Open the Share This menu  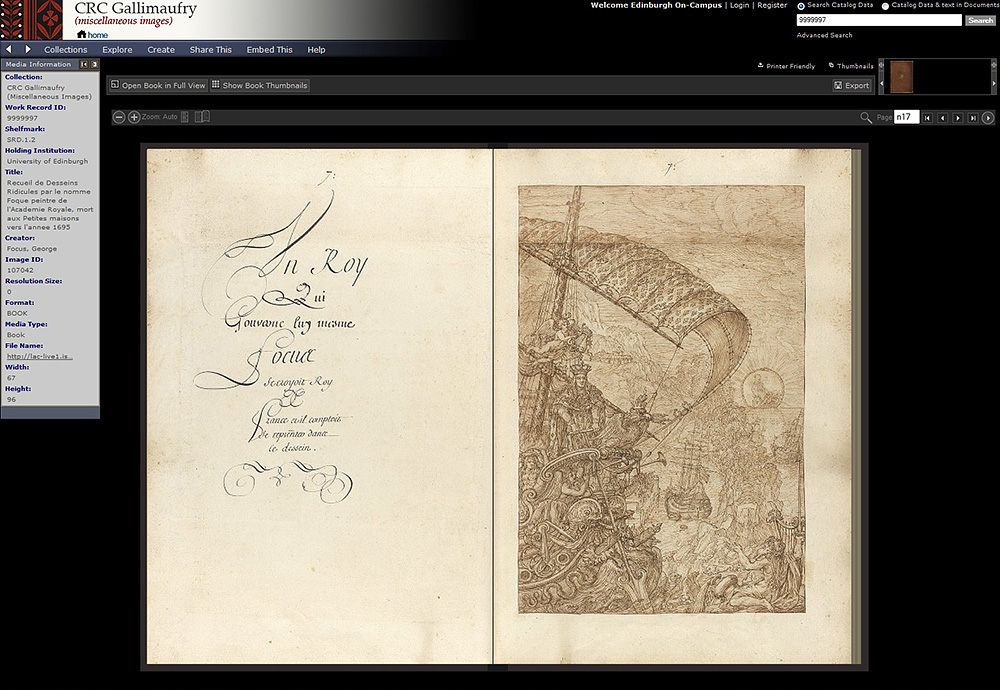[x=210, y=49]
